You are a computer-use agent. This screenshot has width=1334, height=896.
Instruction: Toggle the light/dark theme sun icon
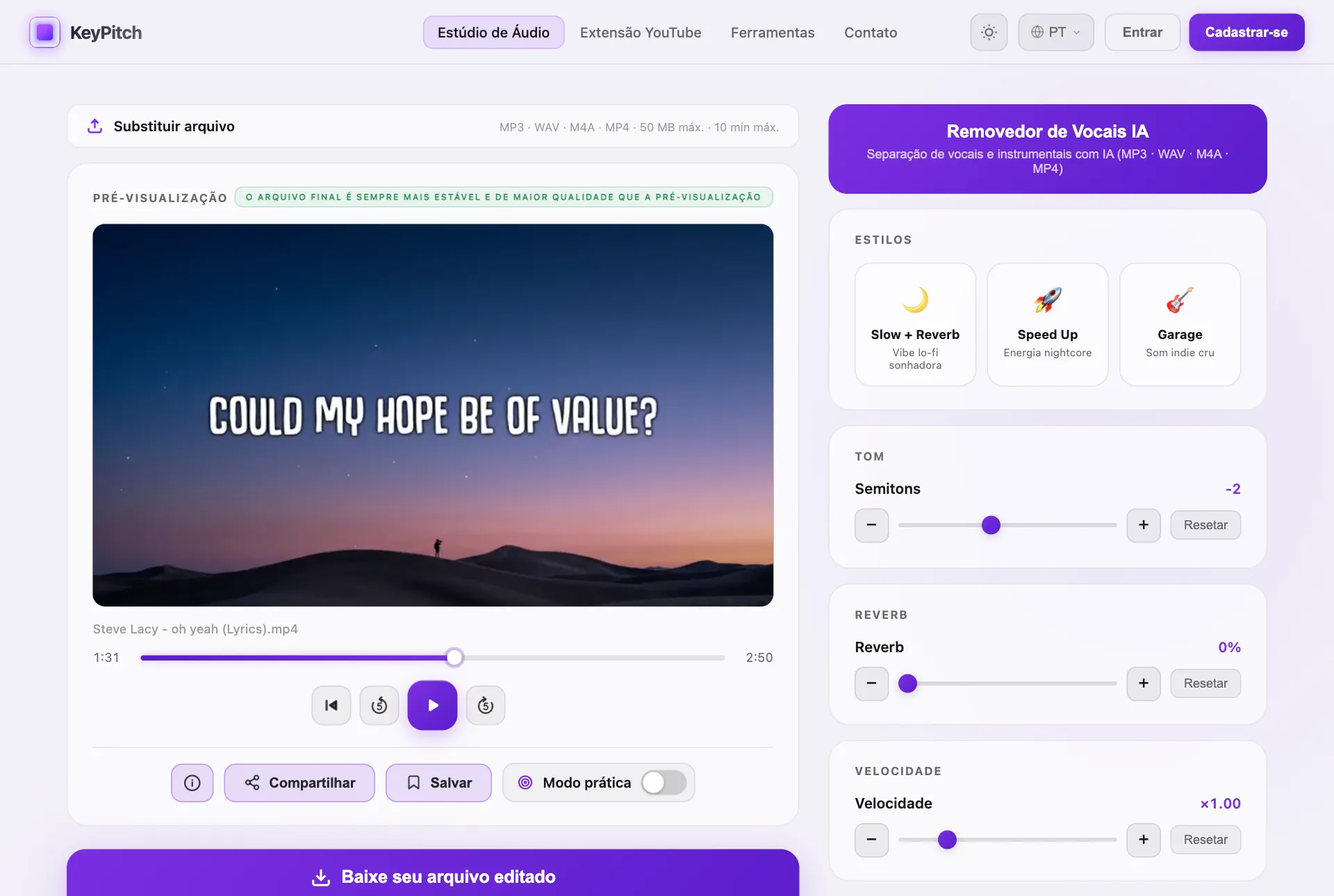pos(989,33)
